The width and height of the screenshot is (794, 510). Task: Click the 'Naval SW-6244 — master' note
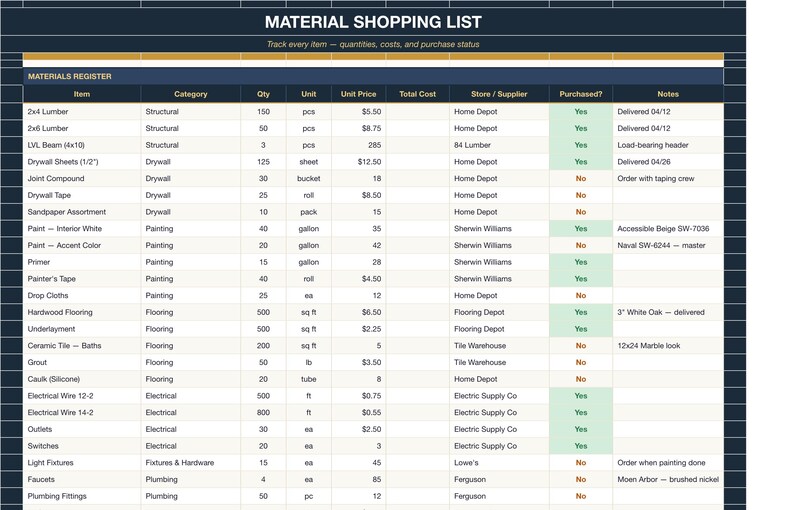click(x=668, y=245)
